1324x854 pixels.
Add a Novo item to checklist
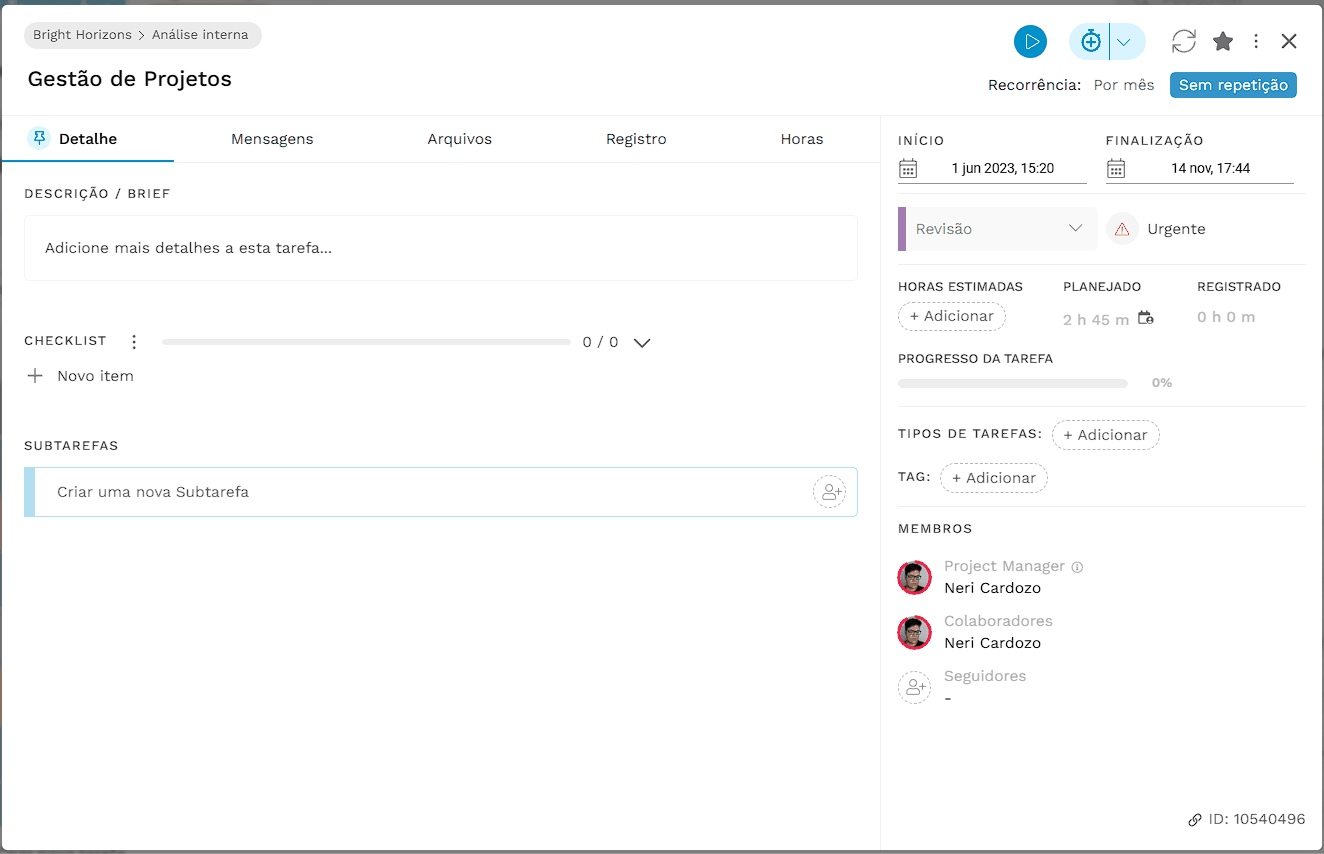95,376
